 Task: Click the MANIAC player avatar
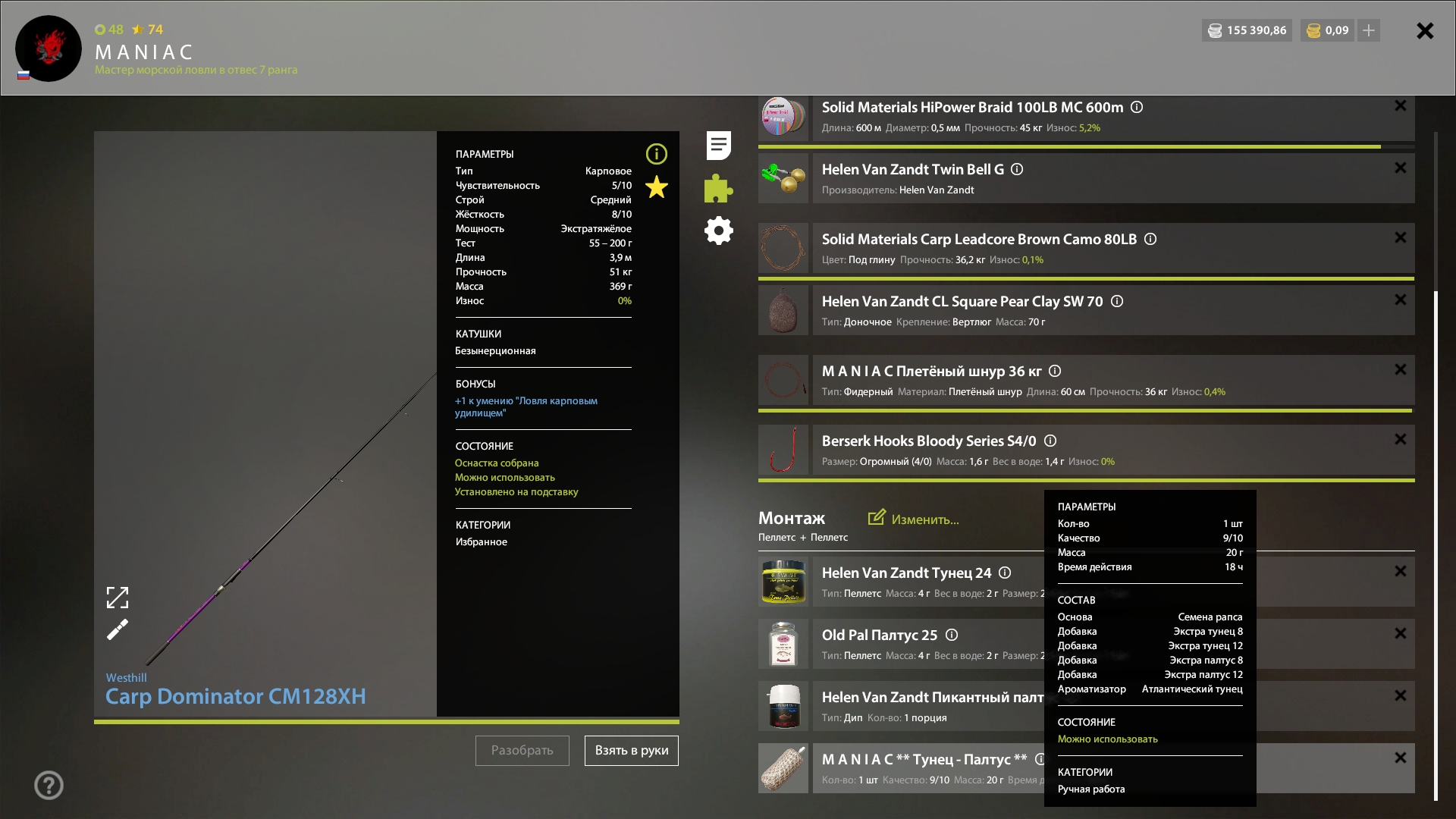pos(49,49)
